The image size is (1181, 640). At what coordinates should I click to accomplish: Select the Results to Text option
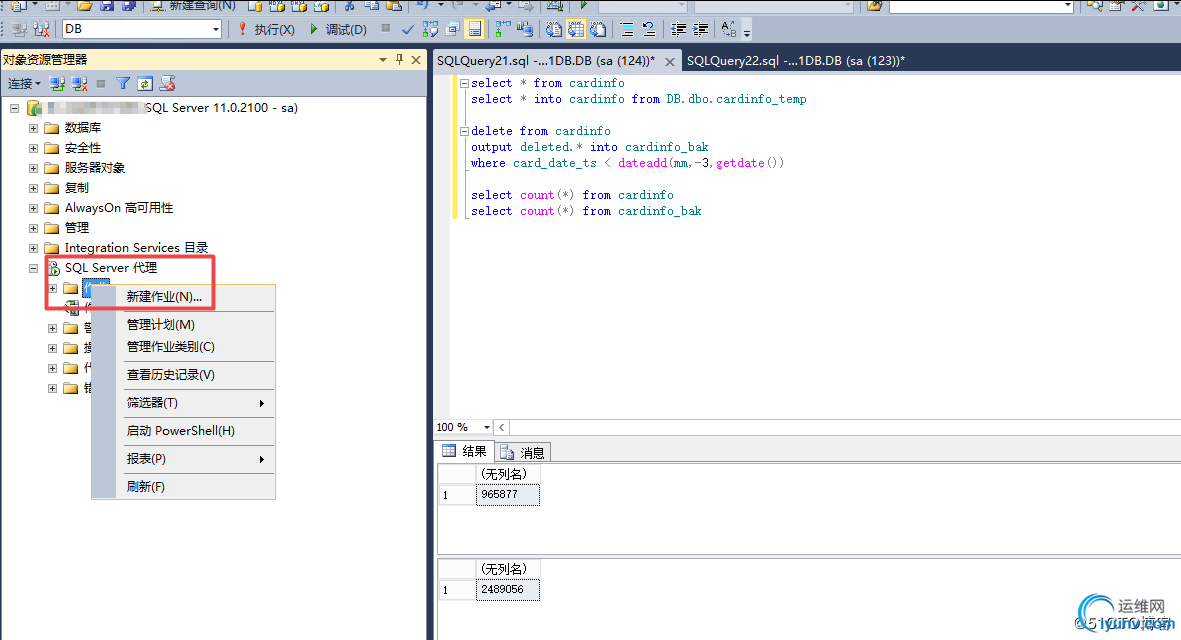(x=554, y=29)
